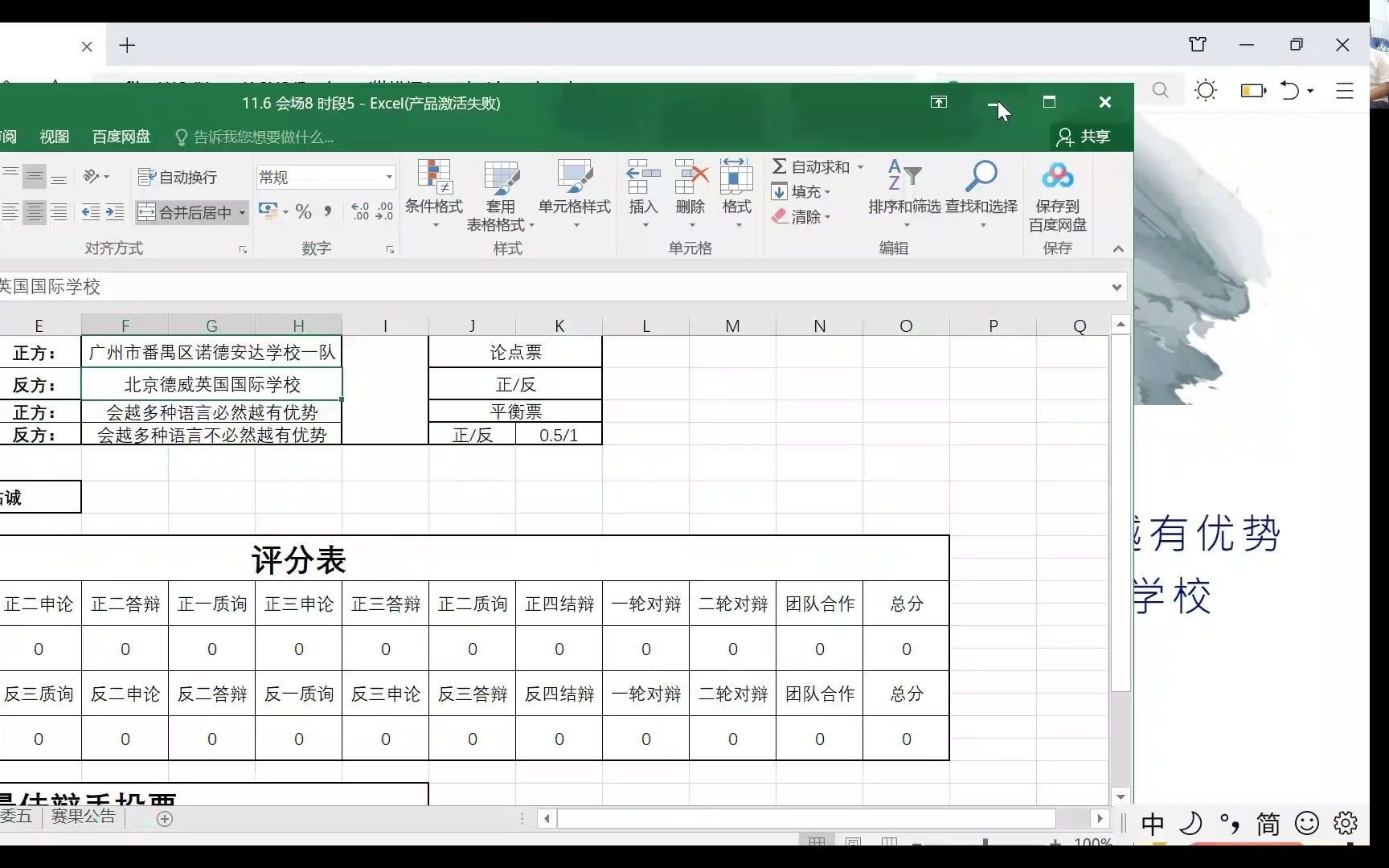
Task: Click the browser brightness sun icon
Action: [1206, 90]
